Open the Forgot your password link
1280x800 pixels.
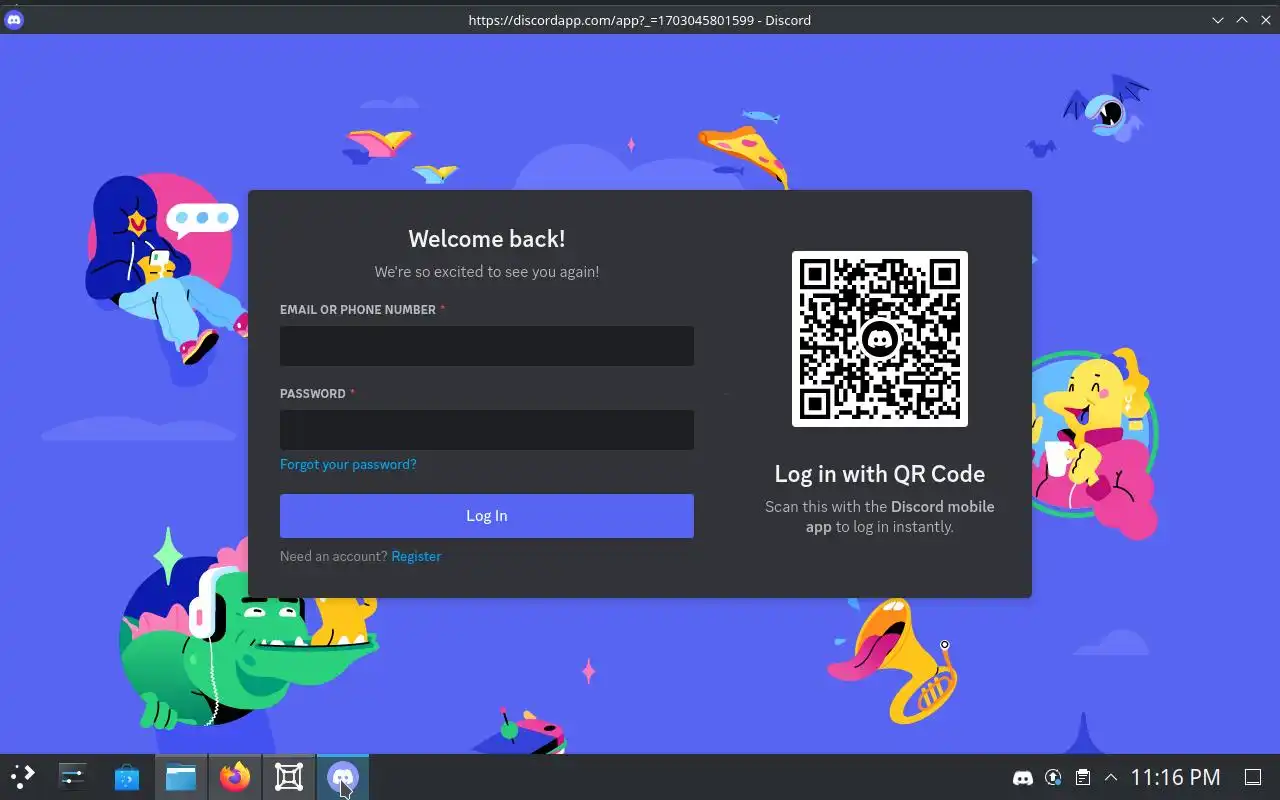[348, 464]
